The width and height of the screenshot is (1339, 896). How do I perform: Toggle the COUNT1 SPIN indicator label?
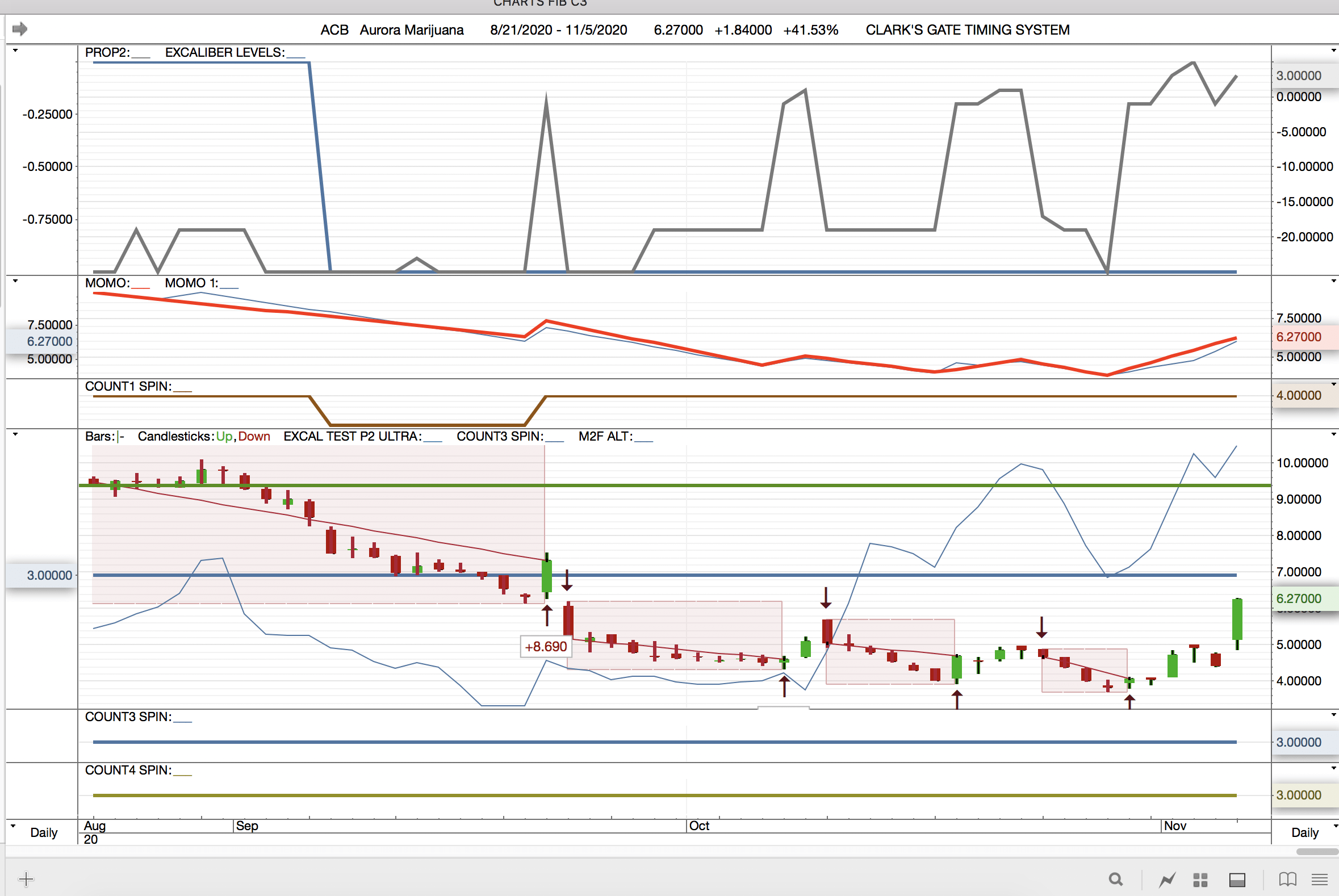click(x=128, y=386)
